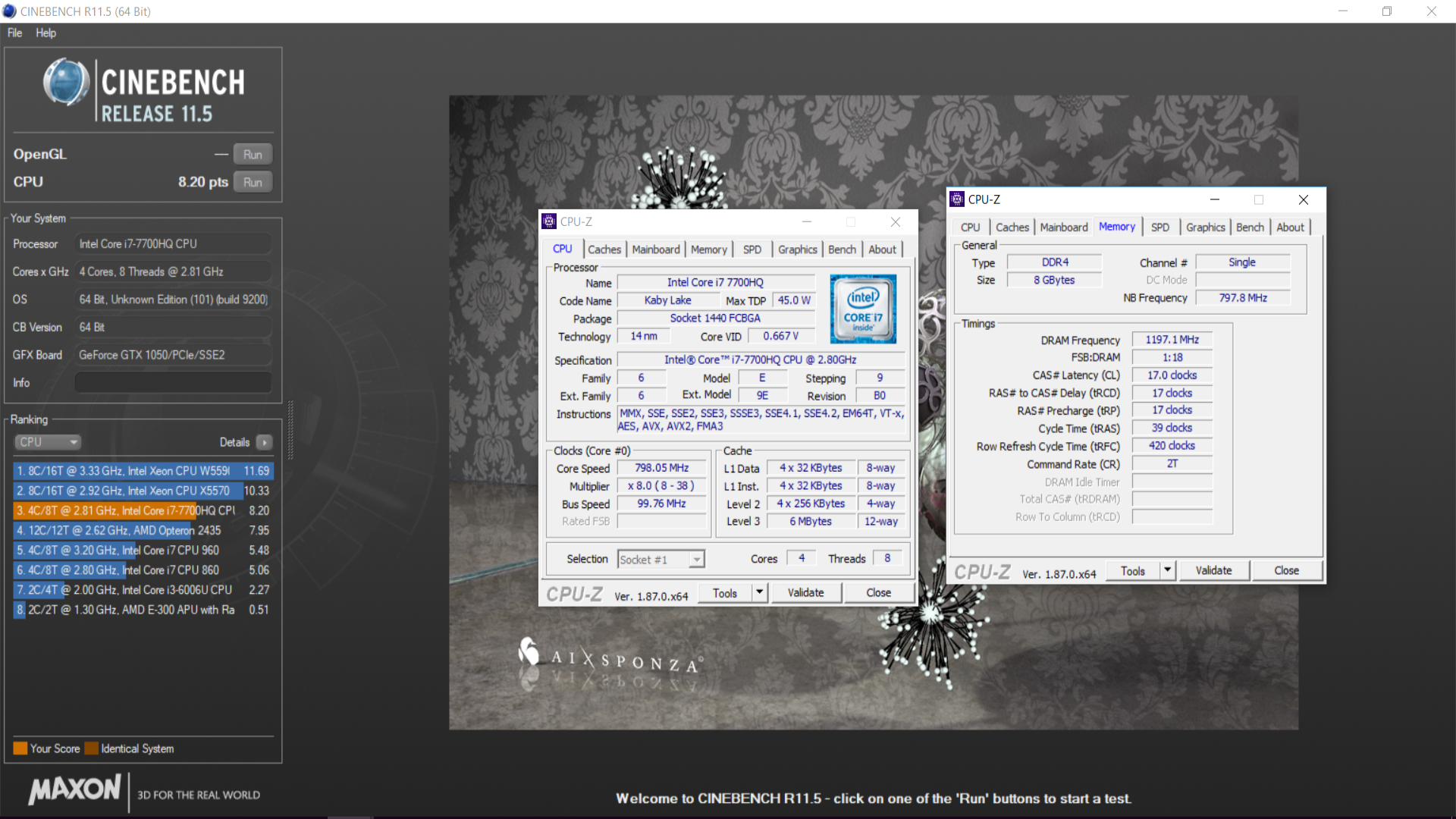Click Validate in left CPU-Z window
Image resolution: width=1456 pixels, height=819 pixels.
click(x=805, y=593)
